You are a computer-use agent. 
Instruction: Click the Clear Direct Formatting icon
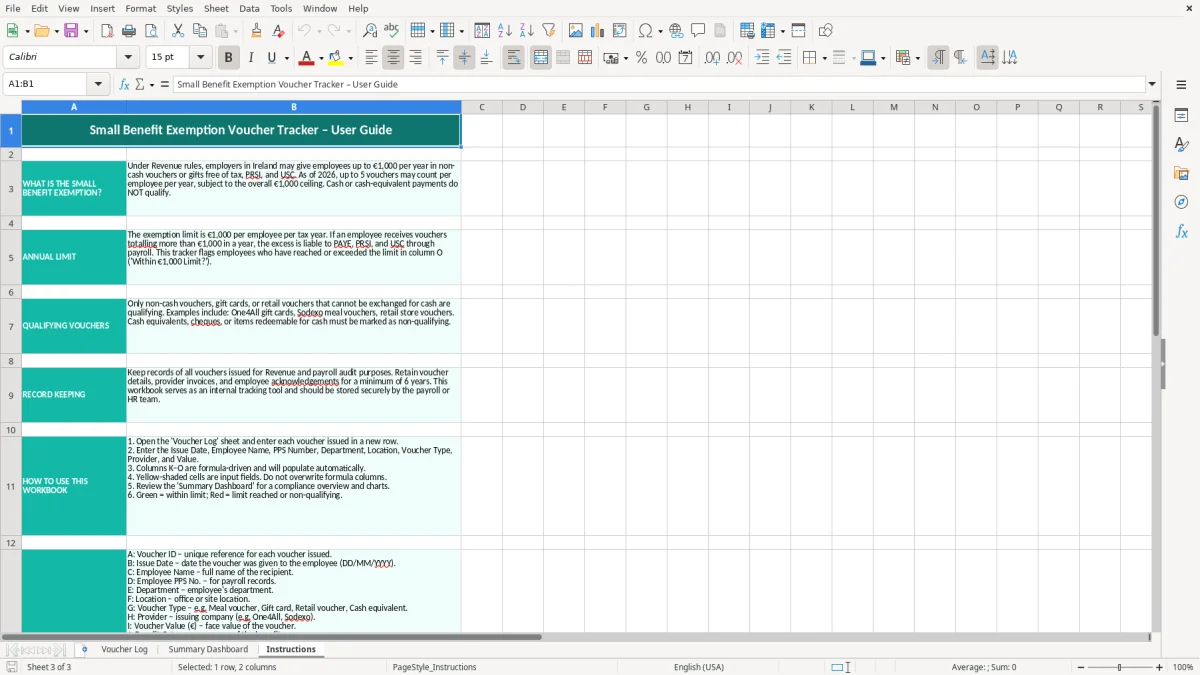click(278, 31)
